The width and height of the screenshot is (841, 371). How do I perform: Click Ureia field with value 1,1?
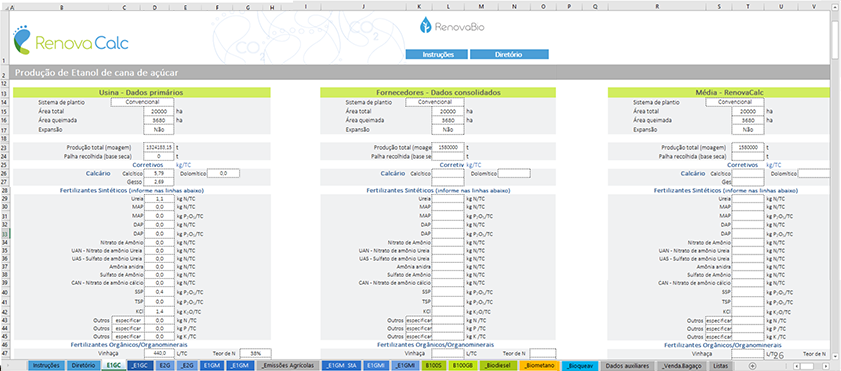(x=159, y=198)
